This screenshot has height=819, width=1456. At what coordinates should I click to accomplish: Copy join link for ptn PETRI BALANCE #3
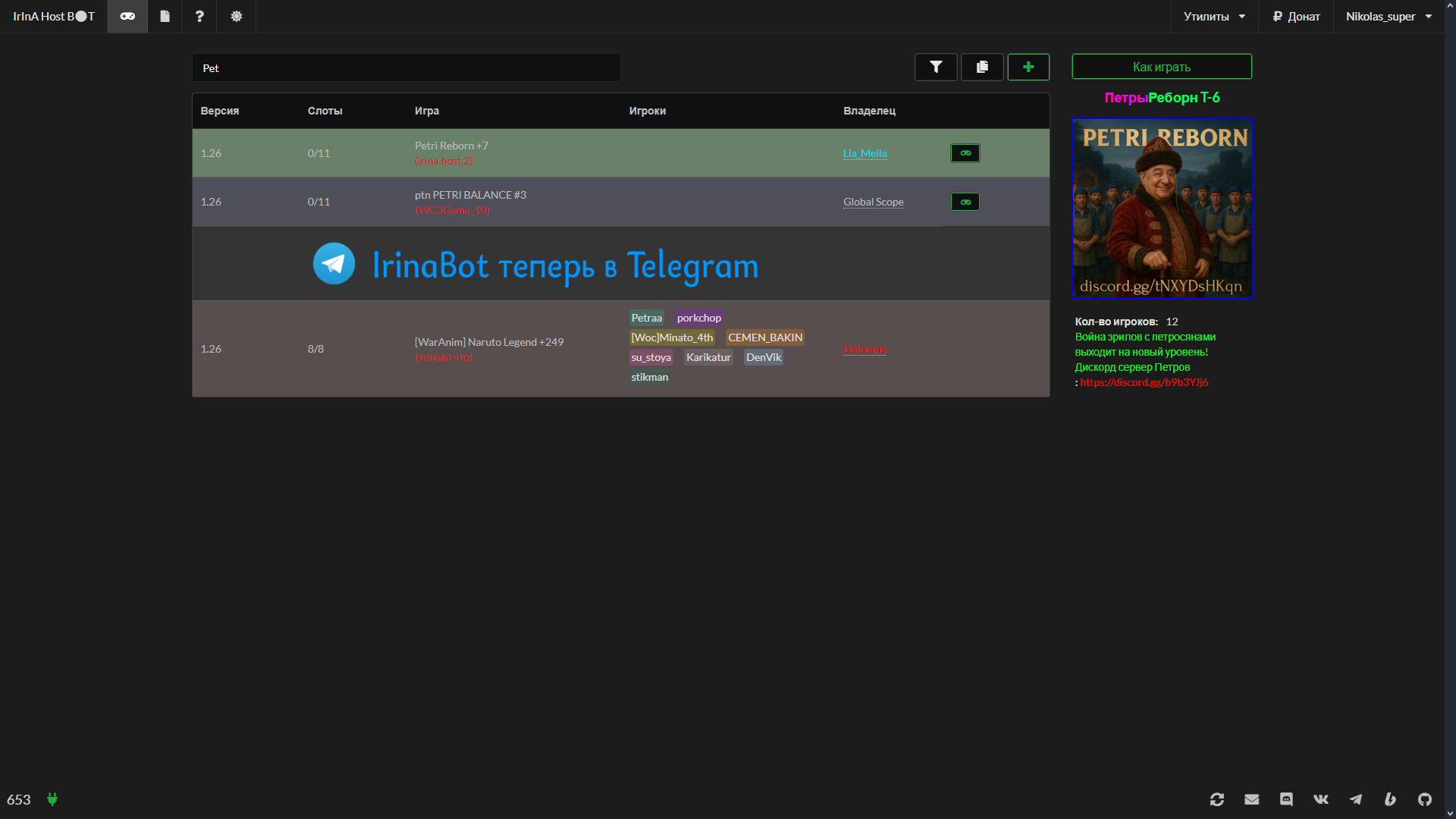965,202
